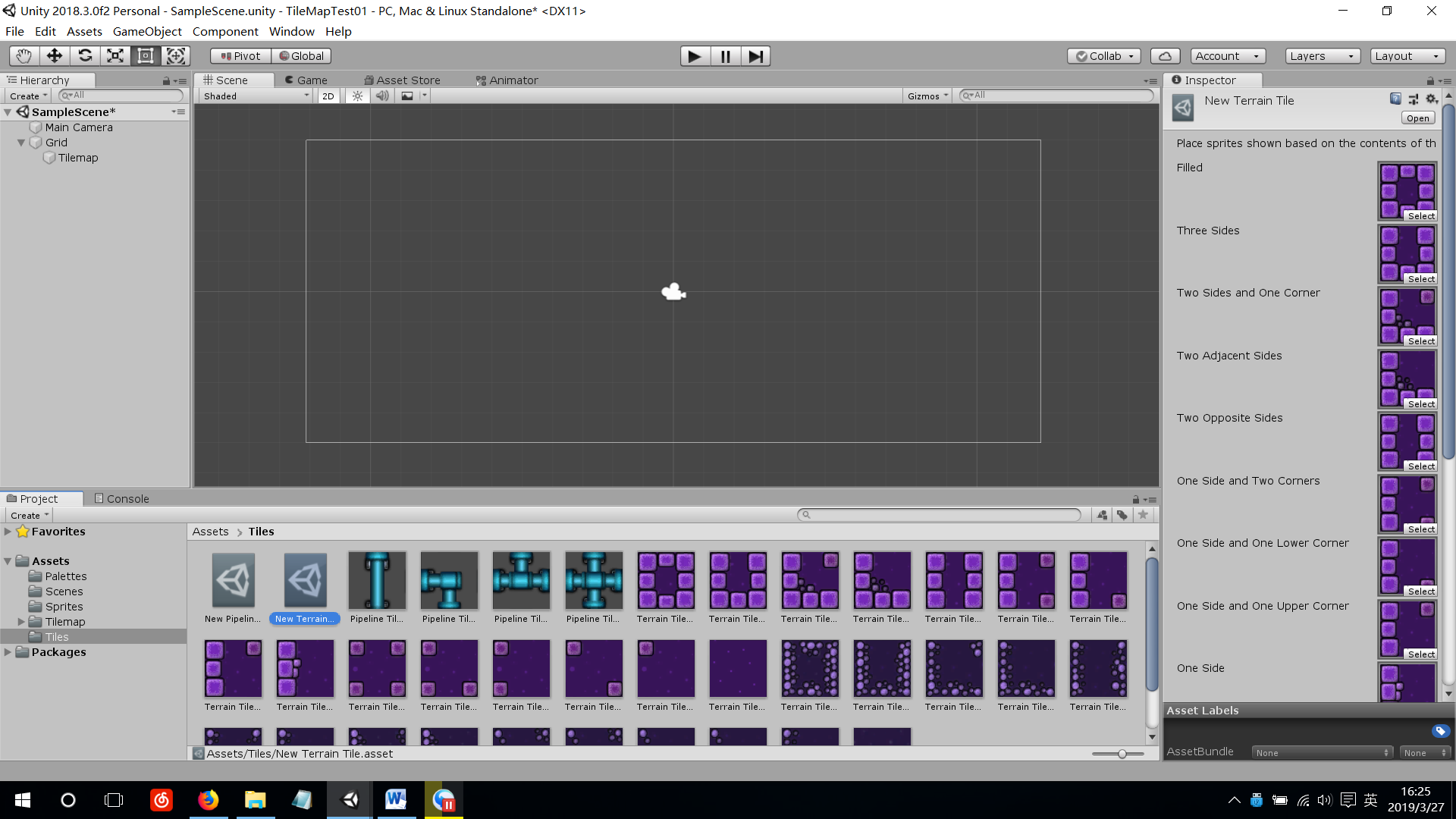Open the Shaded draw mode dropdown

pos(256,96)
